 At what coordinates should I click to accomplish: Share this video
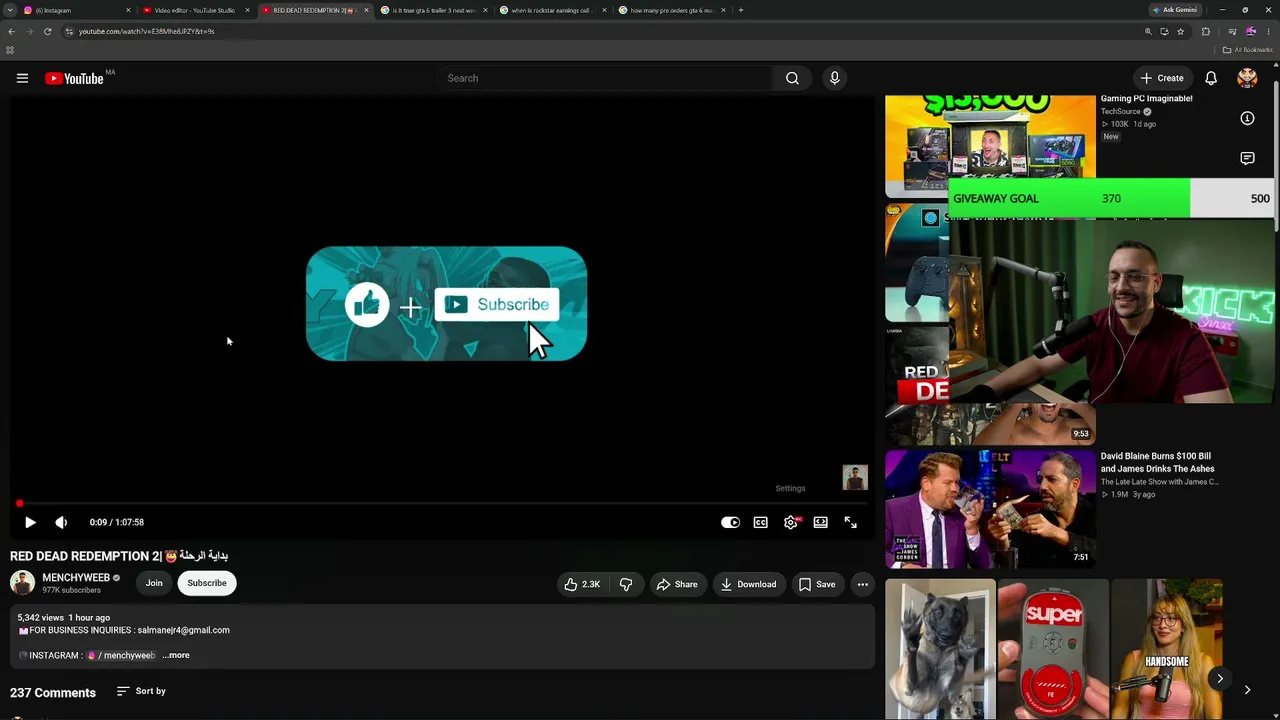click(677, 584)
